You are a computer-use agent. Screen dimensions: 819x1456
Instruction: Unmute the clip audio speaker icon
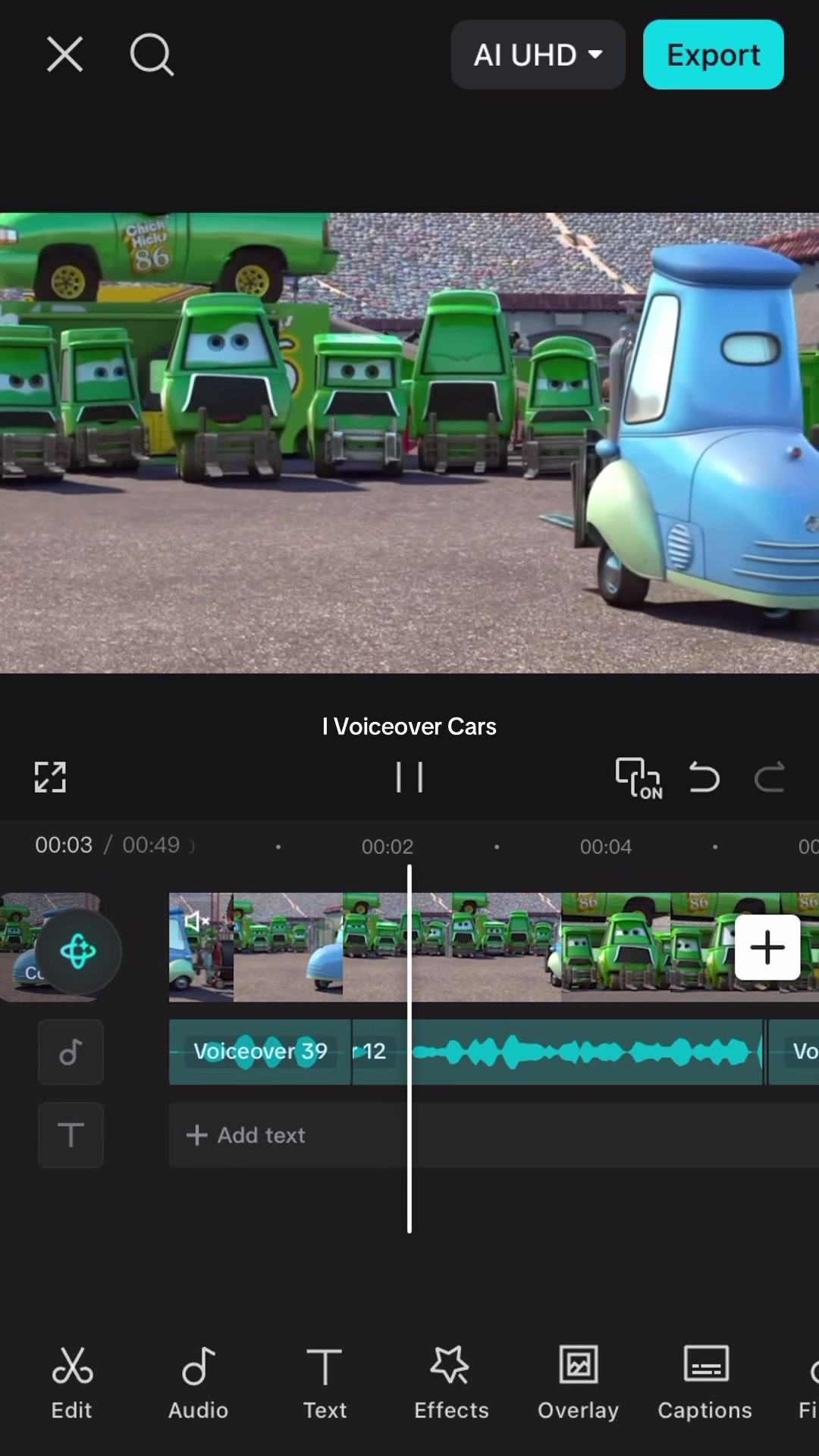pos(196,921)
